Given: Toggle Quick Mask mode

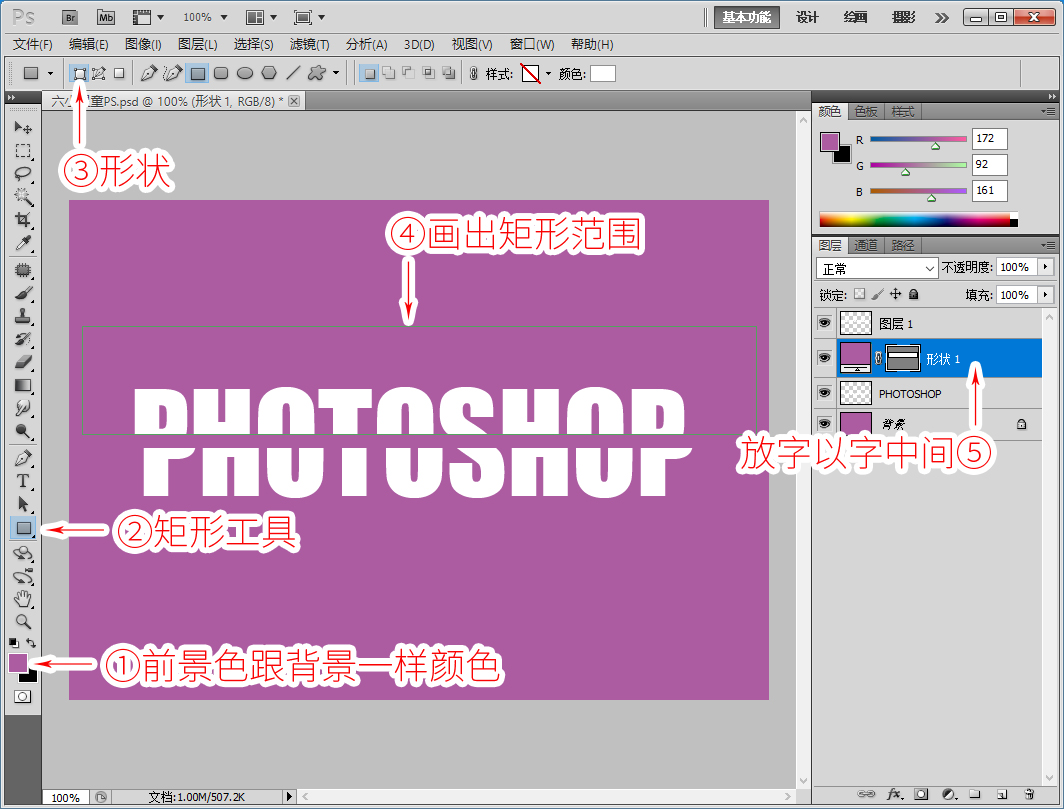Looking at the screenshot, I should [22, 697].
